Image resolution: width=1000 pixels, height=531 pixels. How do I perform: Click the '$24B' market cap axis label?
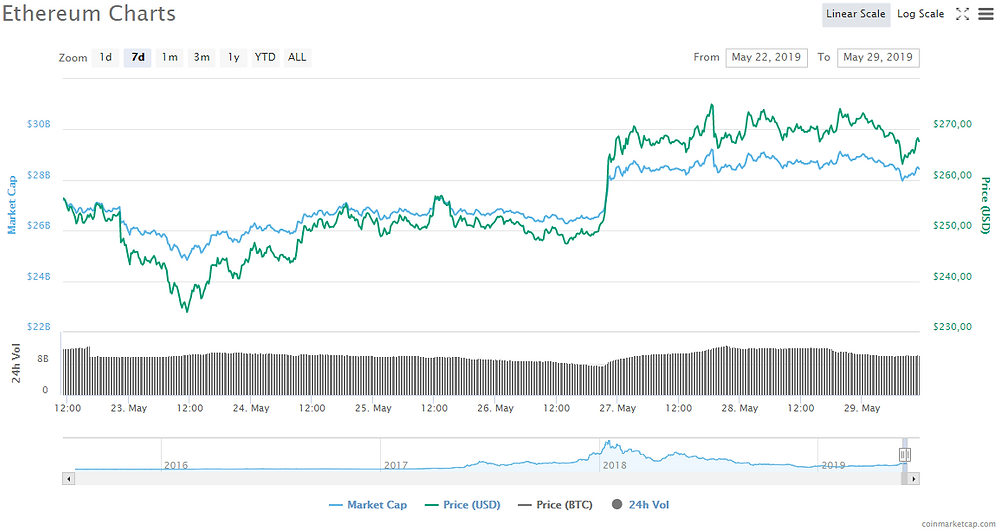(x=38, y=276)
